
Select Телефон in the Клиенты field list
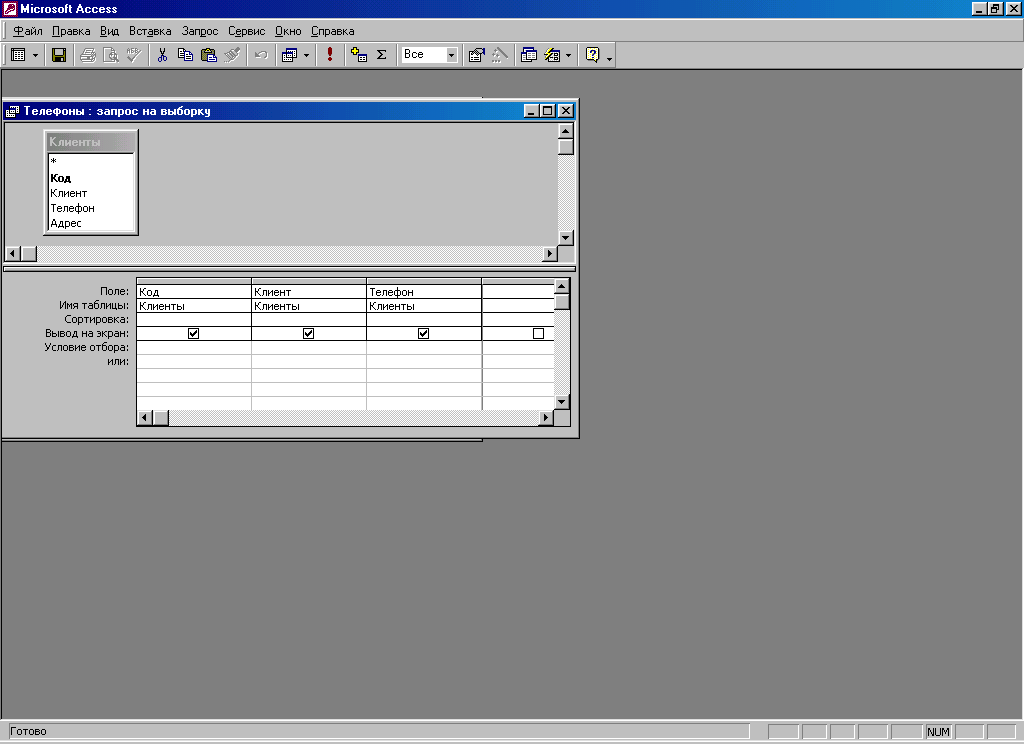[91, 208]
